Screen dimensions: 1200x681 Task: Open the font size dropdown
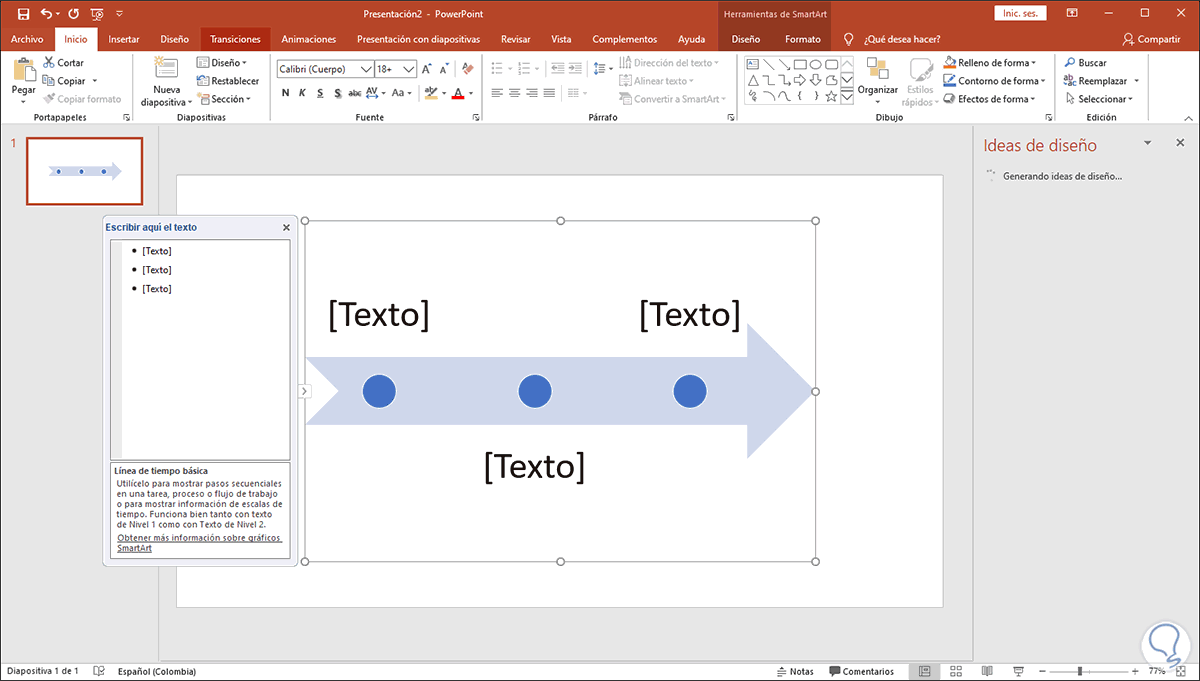coord(408,69)
